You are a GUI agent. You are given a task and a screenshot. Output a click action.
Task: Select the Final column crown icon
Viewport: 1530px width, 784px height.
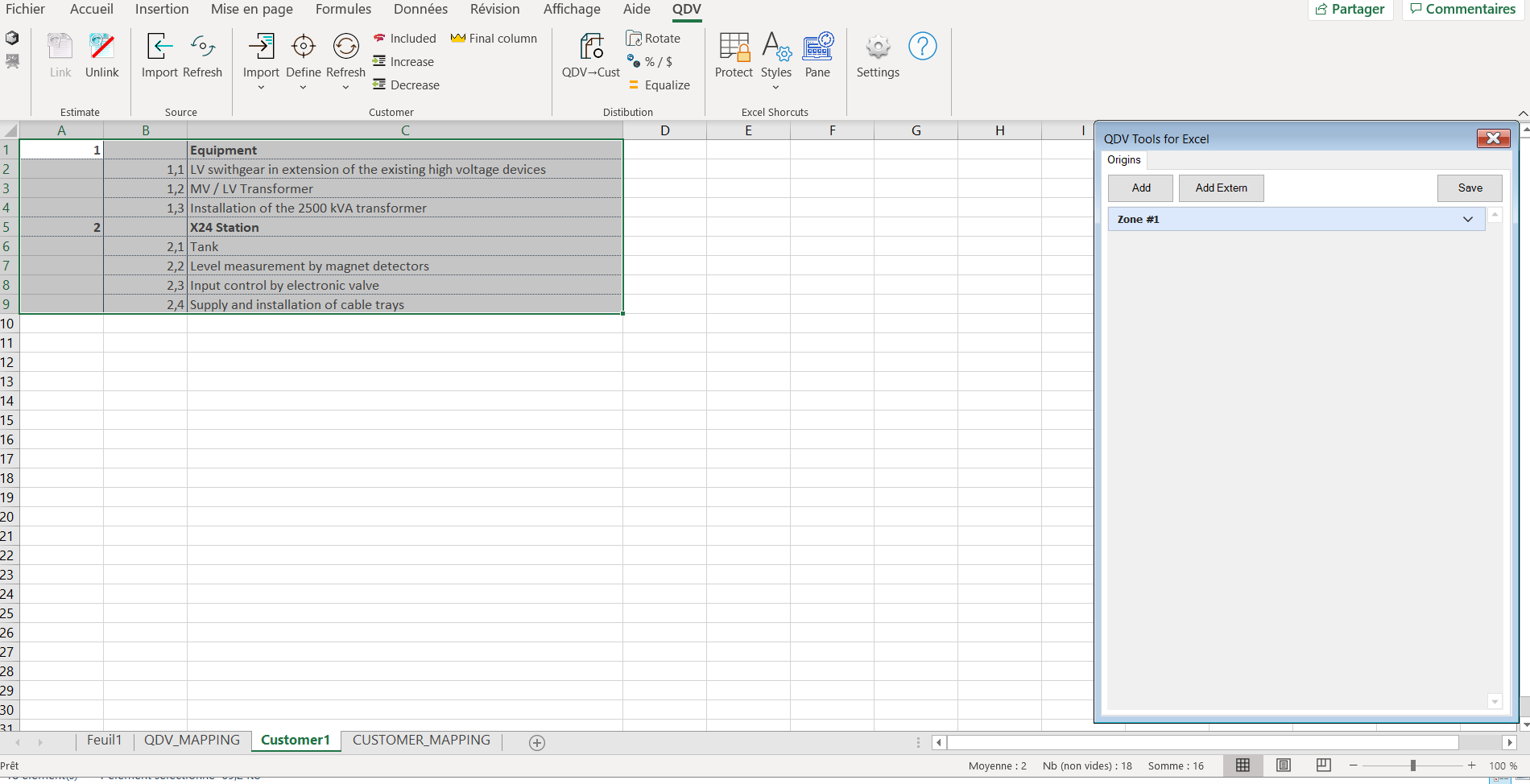458,39
